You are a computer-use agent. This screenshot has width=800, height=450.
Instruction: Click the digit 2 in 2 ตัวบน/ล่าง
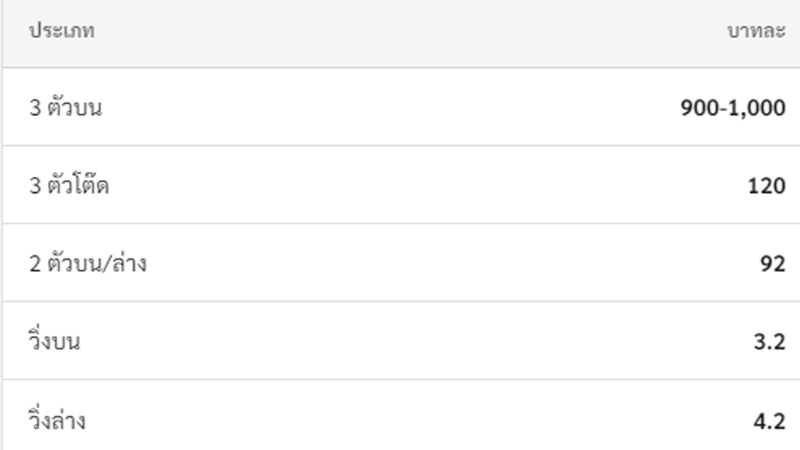(35, 264)
